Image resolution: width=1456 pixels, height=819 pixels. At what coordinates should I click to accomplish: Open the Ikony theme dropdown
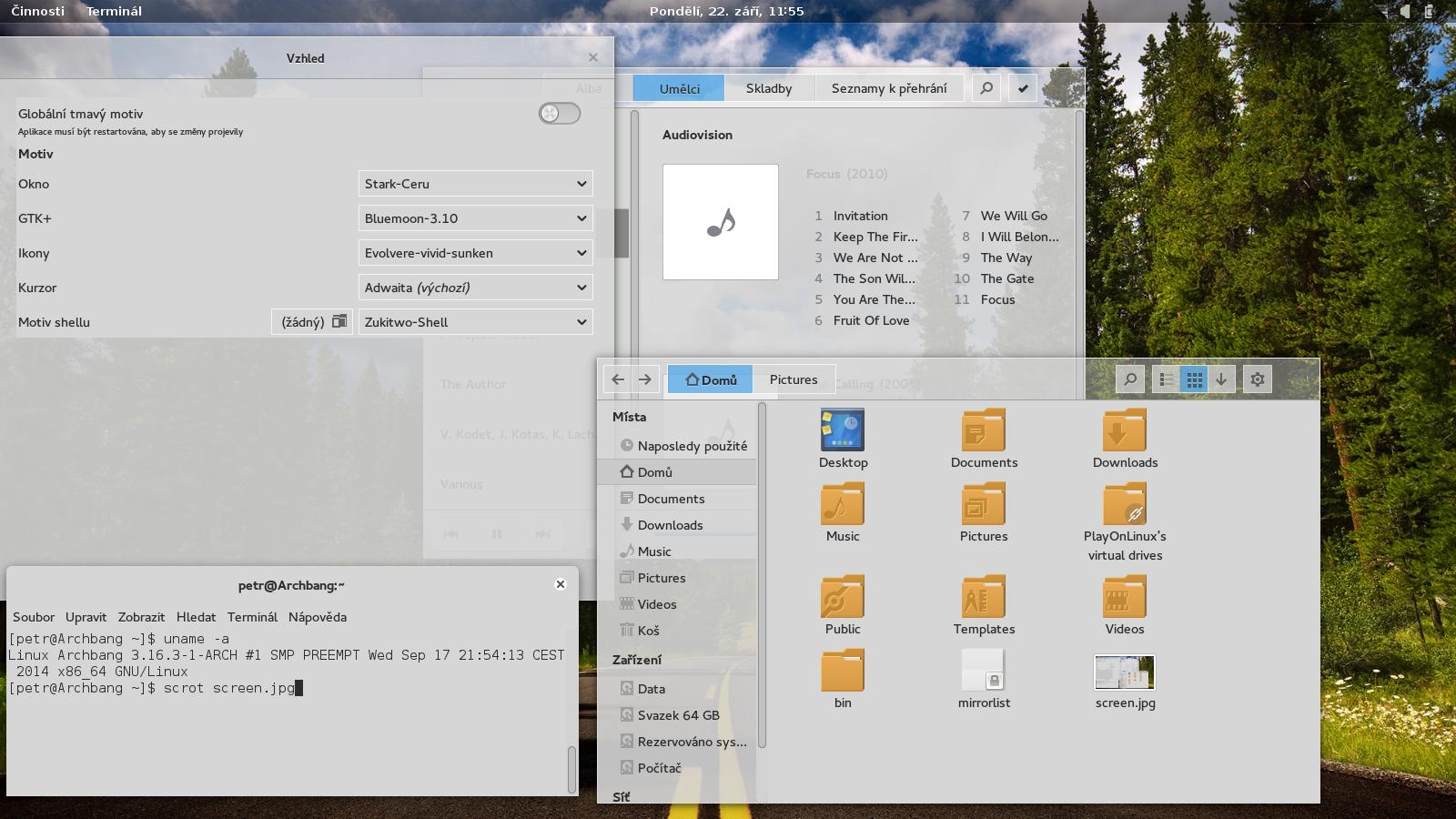pos(476,253)
